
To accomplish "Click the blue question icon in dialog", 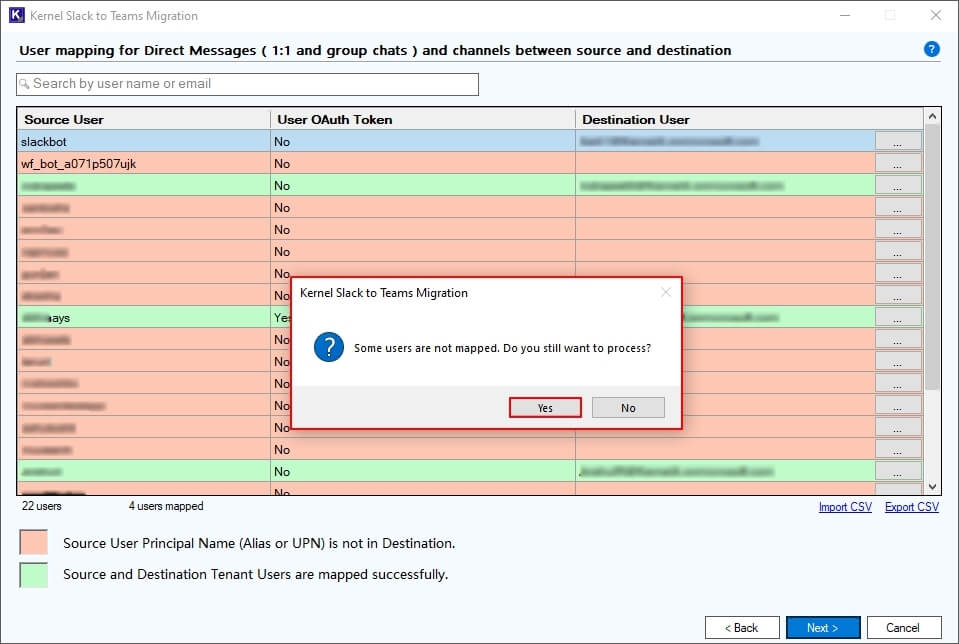I will click(x=328, y=347).
